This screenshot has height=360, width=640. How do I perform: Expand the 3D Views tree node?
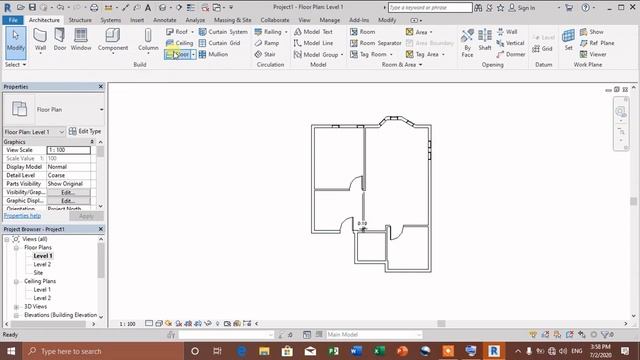tap(16, 307)
